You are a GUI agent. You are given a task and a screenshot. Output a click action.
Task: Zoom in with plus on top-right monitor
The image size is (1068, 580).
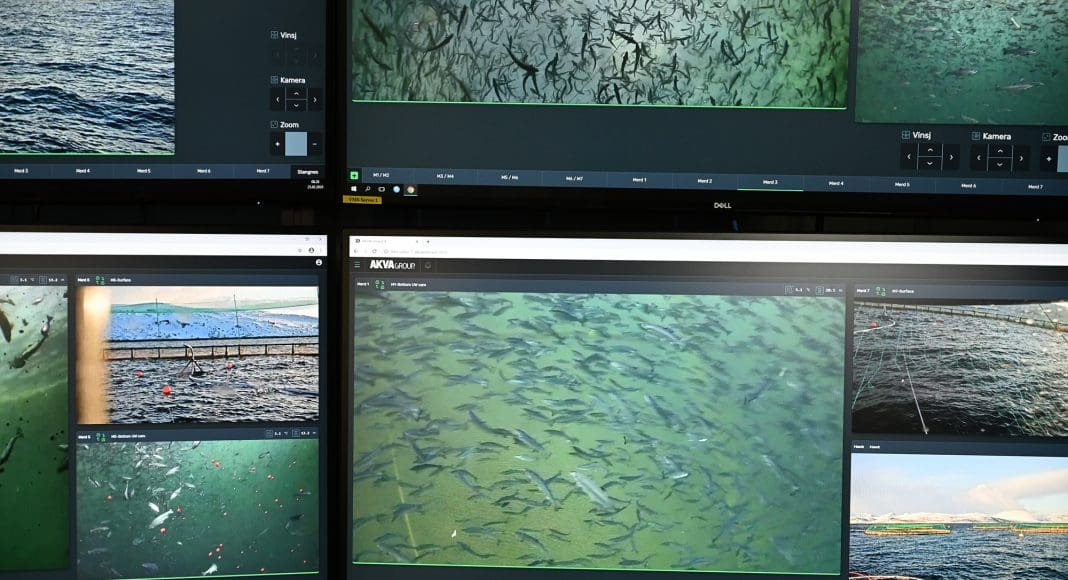click(x=1048, y=159)
